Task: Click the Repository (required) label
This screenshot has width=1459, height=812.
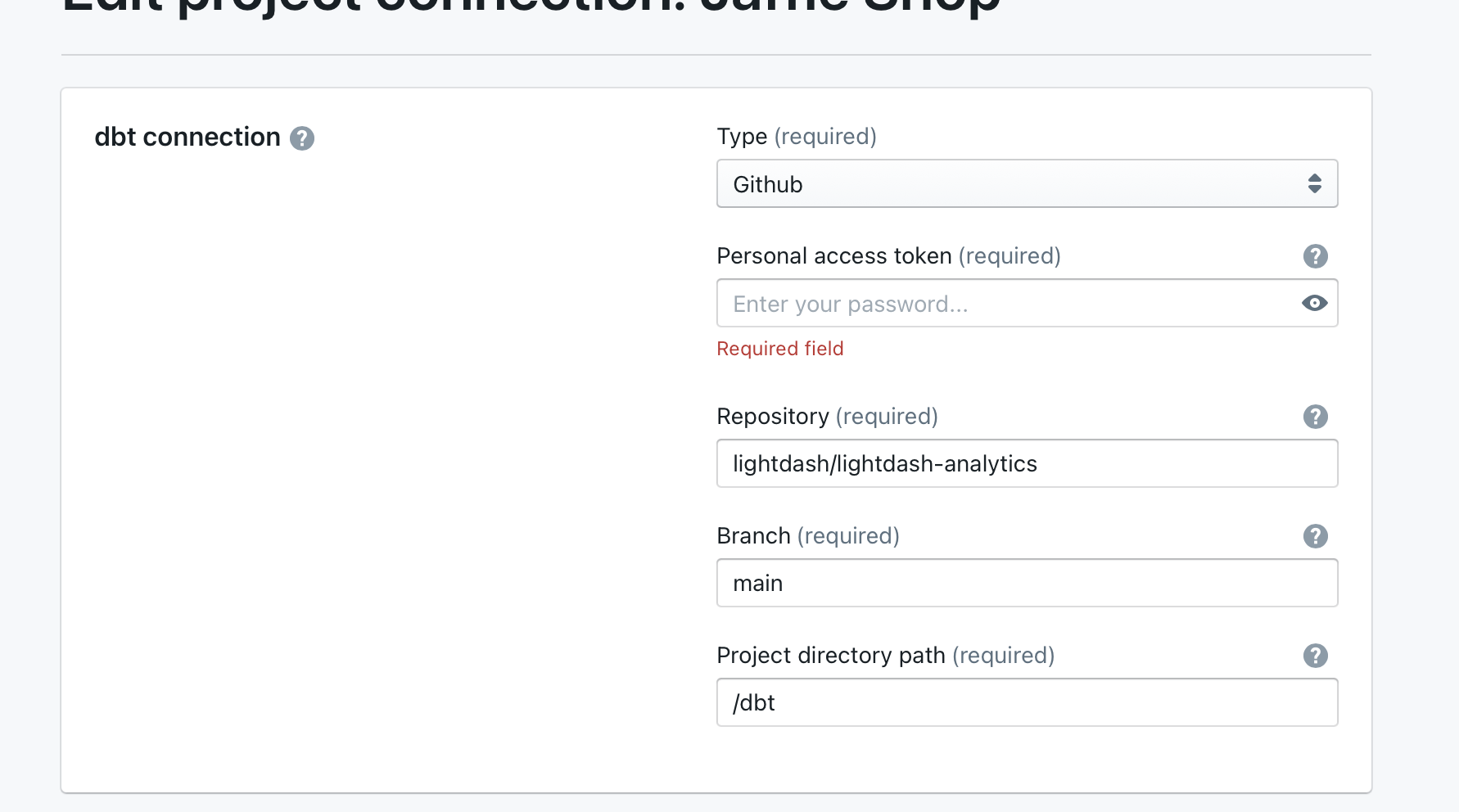Action: 827,417
